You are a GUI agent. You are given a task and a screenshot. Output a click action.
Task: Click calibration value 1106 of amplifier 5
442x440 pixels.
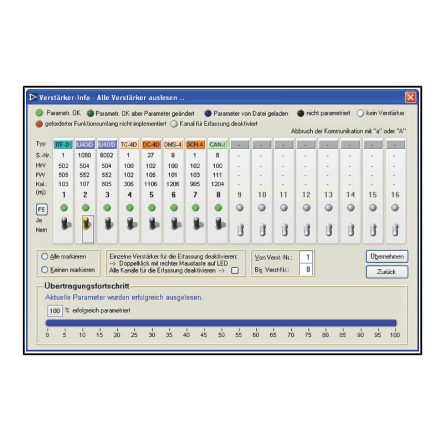click(151, 184)
